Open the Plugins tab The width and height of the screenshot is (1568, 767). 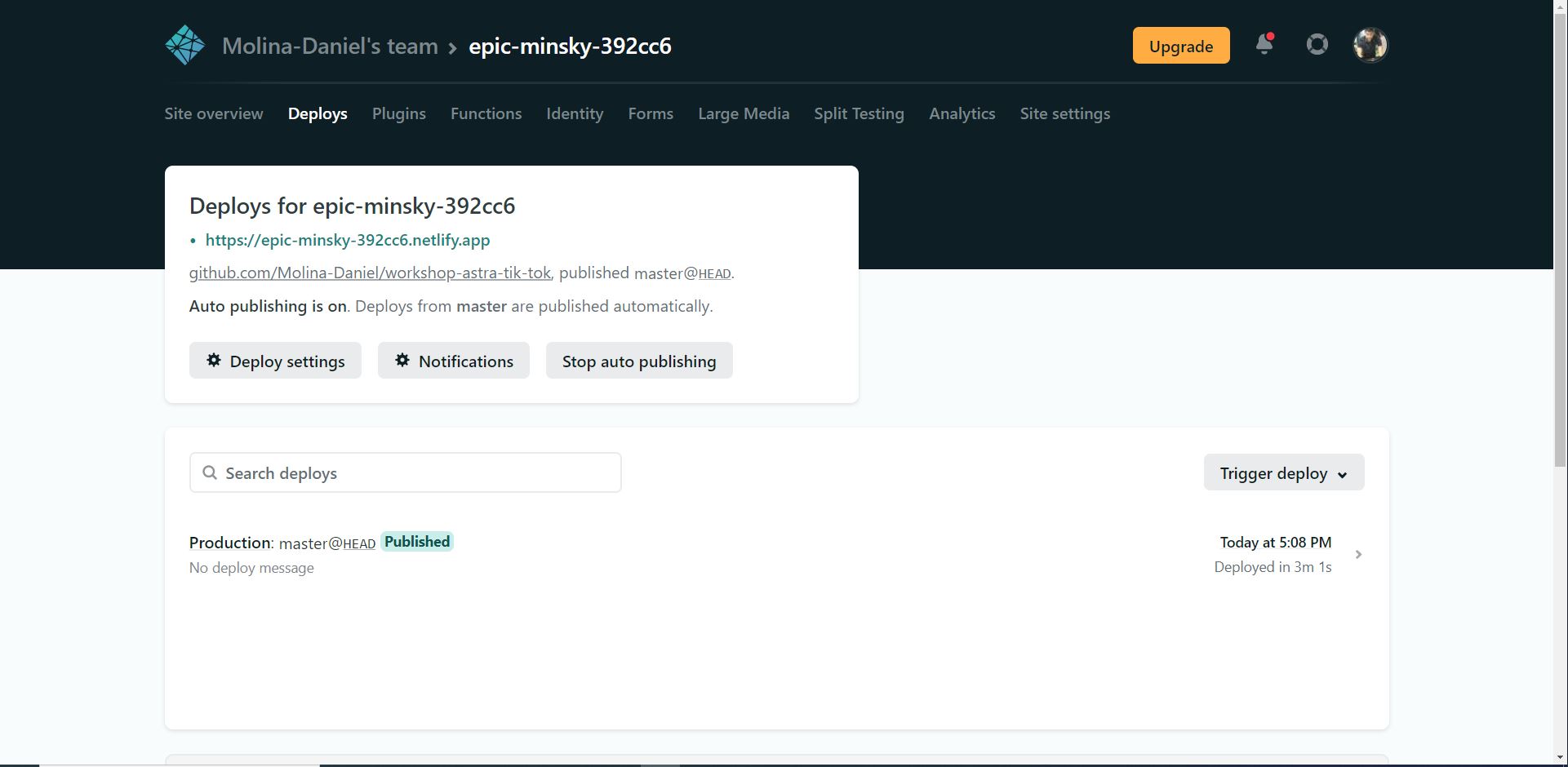[x=398, y=113]
